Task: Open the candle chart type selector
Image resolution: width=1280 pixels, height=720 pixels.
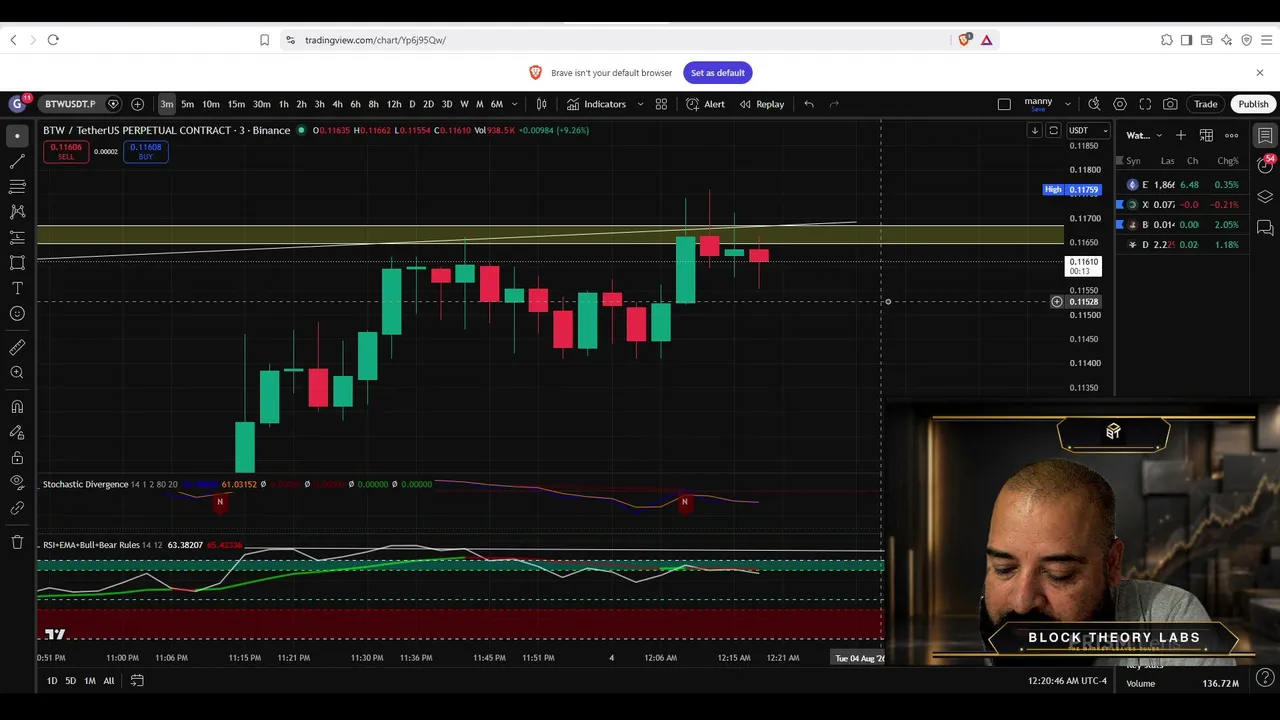Action: click(x=541, y=104)
